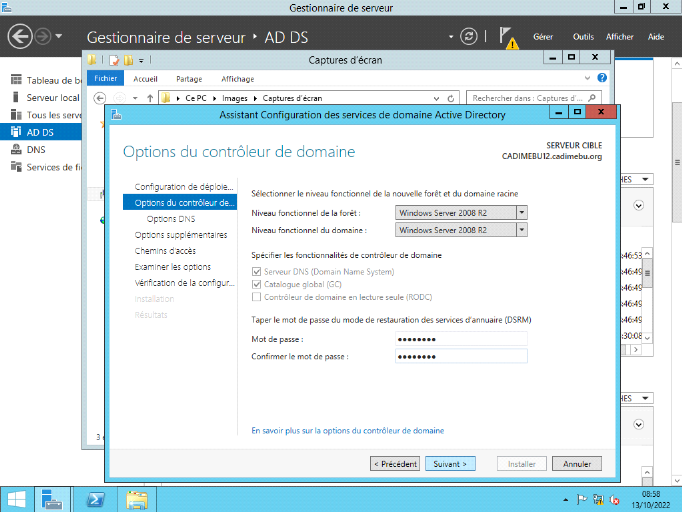
Task: Open the forest functional level dropdown
Action: coord(522,213)
